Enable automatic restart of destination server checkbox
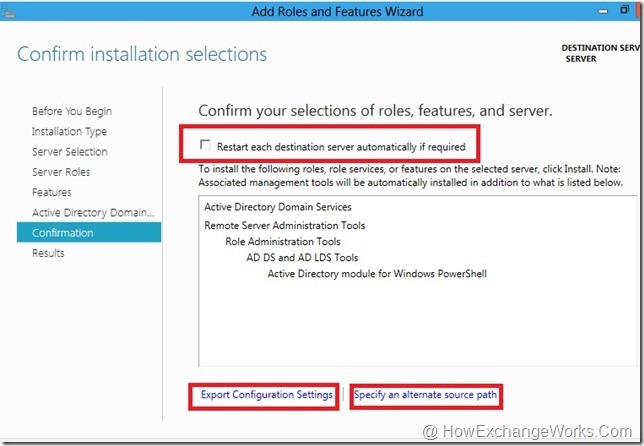The image size is (644, 446). 205,145
